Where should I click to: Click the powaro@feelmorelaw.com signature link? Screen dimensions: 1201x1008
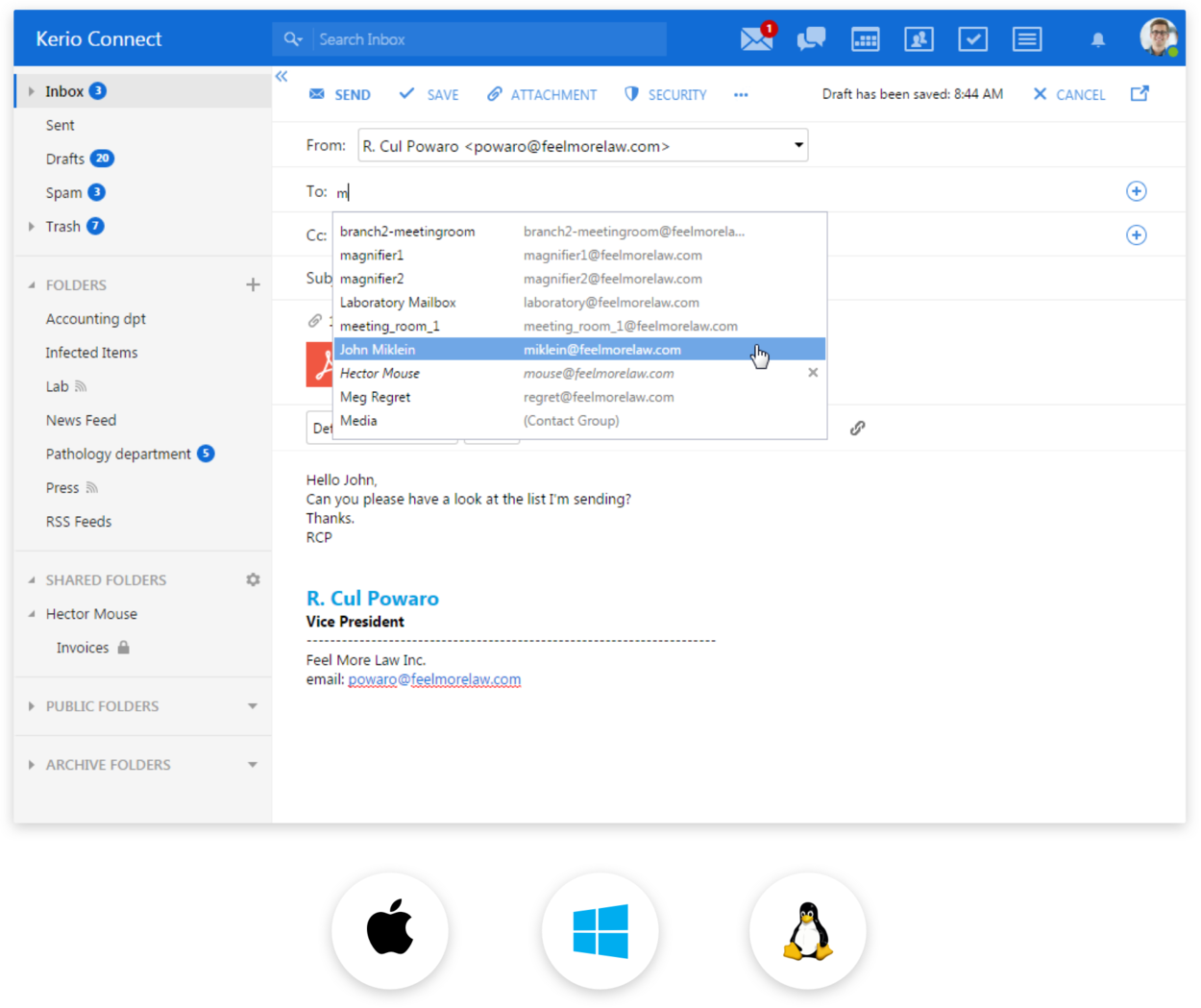(x=434, y=679)
